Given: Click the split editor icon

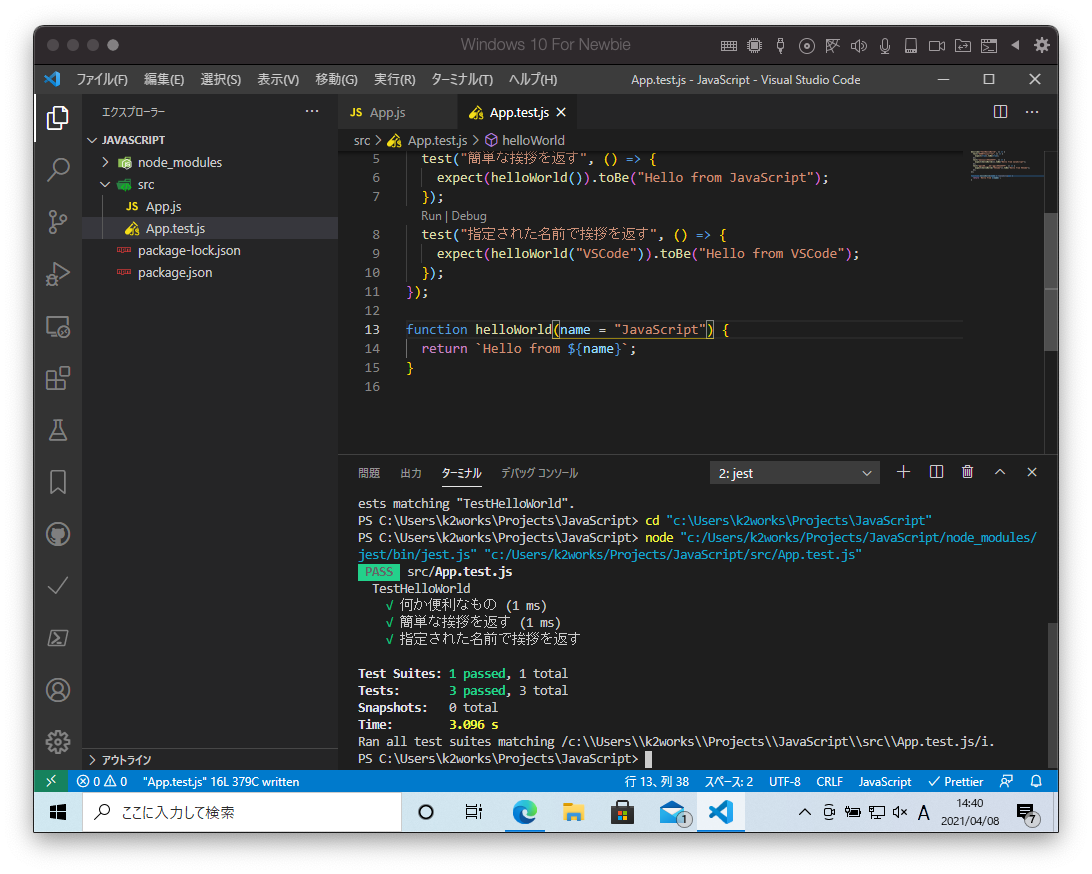Looking at the screenshot, I should [1000, 112].
